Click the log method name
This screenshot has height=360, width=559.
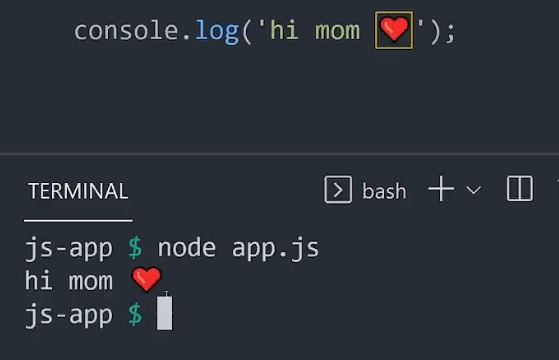[x=217, y=32]
